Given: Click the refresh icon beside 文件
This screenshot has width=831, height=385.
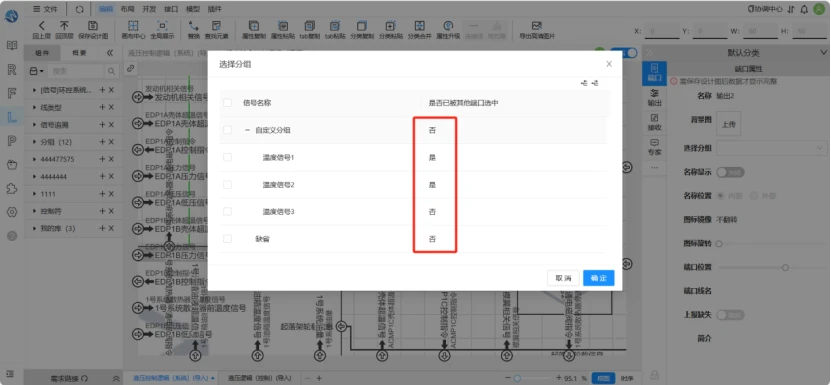Looking at the screenshot, I should [79, 9].
